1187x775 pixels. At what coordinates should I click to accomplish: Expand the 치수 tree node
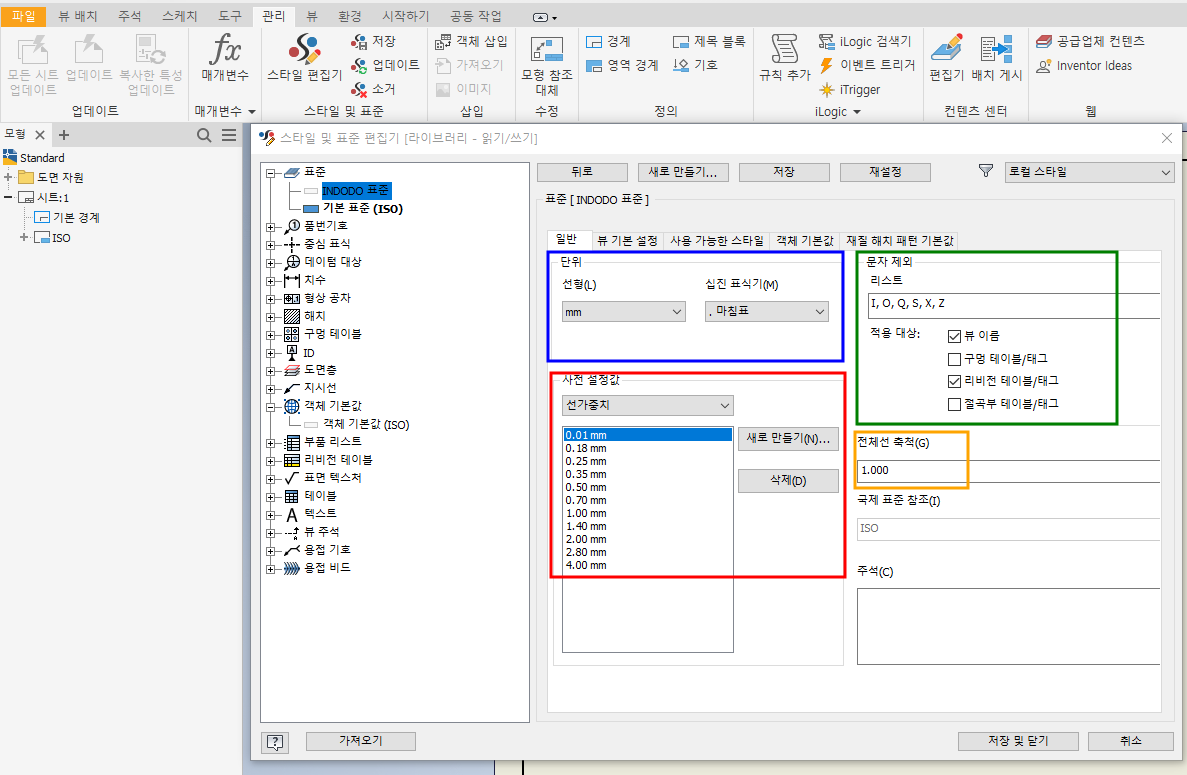pyautogui.click(x=270, y=281)
